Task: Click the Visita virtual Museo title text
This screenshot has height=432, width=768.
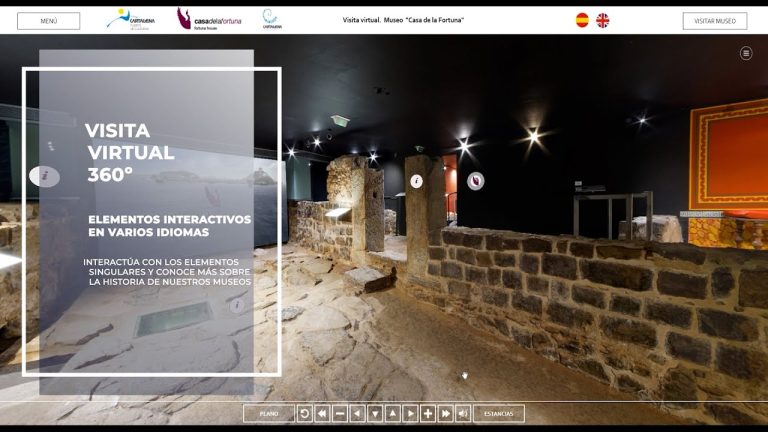Action: point(403,20)
